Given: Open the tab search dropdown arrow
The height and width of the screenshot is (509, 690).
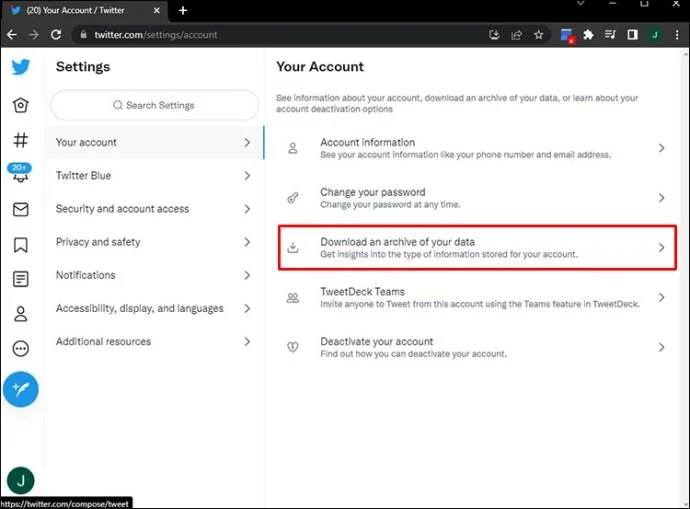Looking at the screenshot, I should (x=581, y=4).
